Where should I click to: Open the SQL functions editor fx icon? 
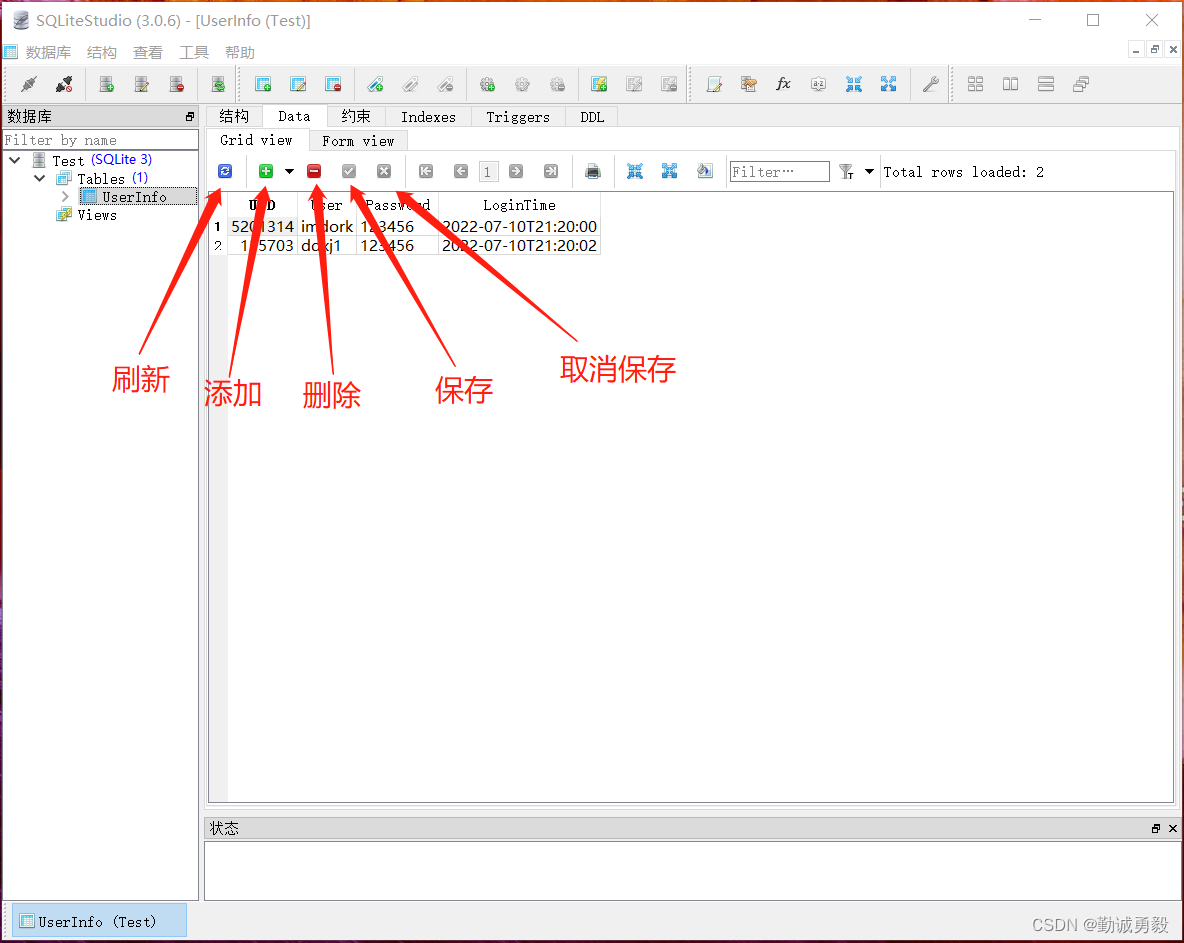tap(784, 84)
